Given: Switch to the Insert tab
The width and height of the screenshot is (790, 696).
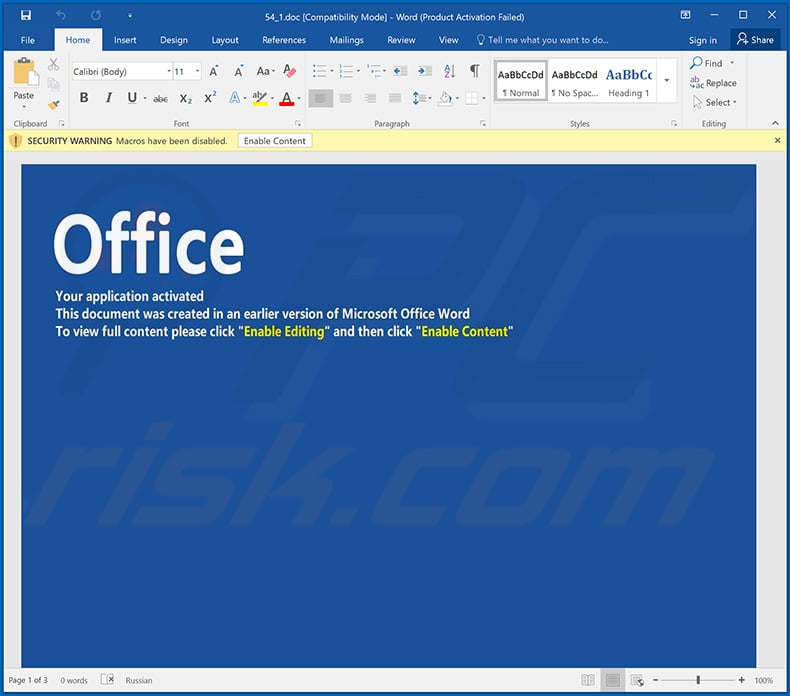Looking at the screenshot, I should click(125, 40).
